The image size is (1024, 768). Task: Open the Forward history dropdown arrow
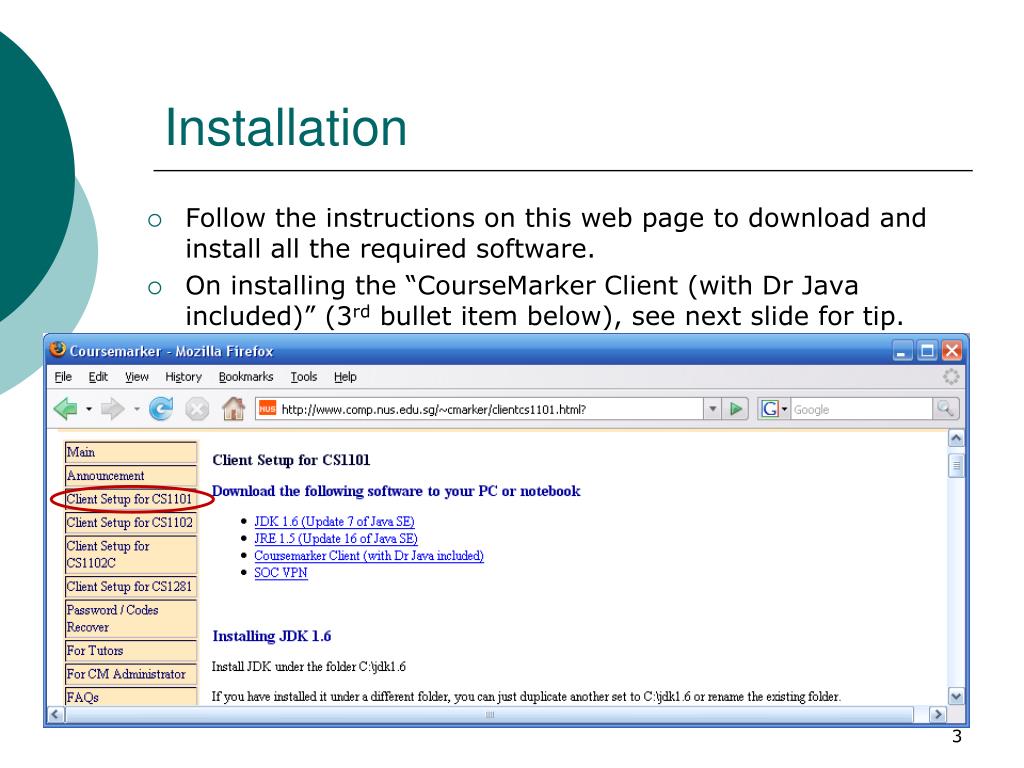pyautogui.click(x=136, y=409)
